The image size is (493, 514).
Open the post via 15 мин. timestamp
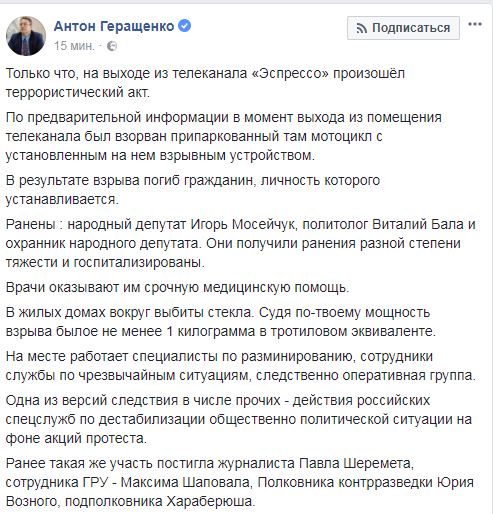click(74, 46)
